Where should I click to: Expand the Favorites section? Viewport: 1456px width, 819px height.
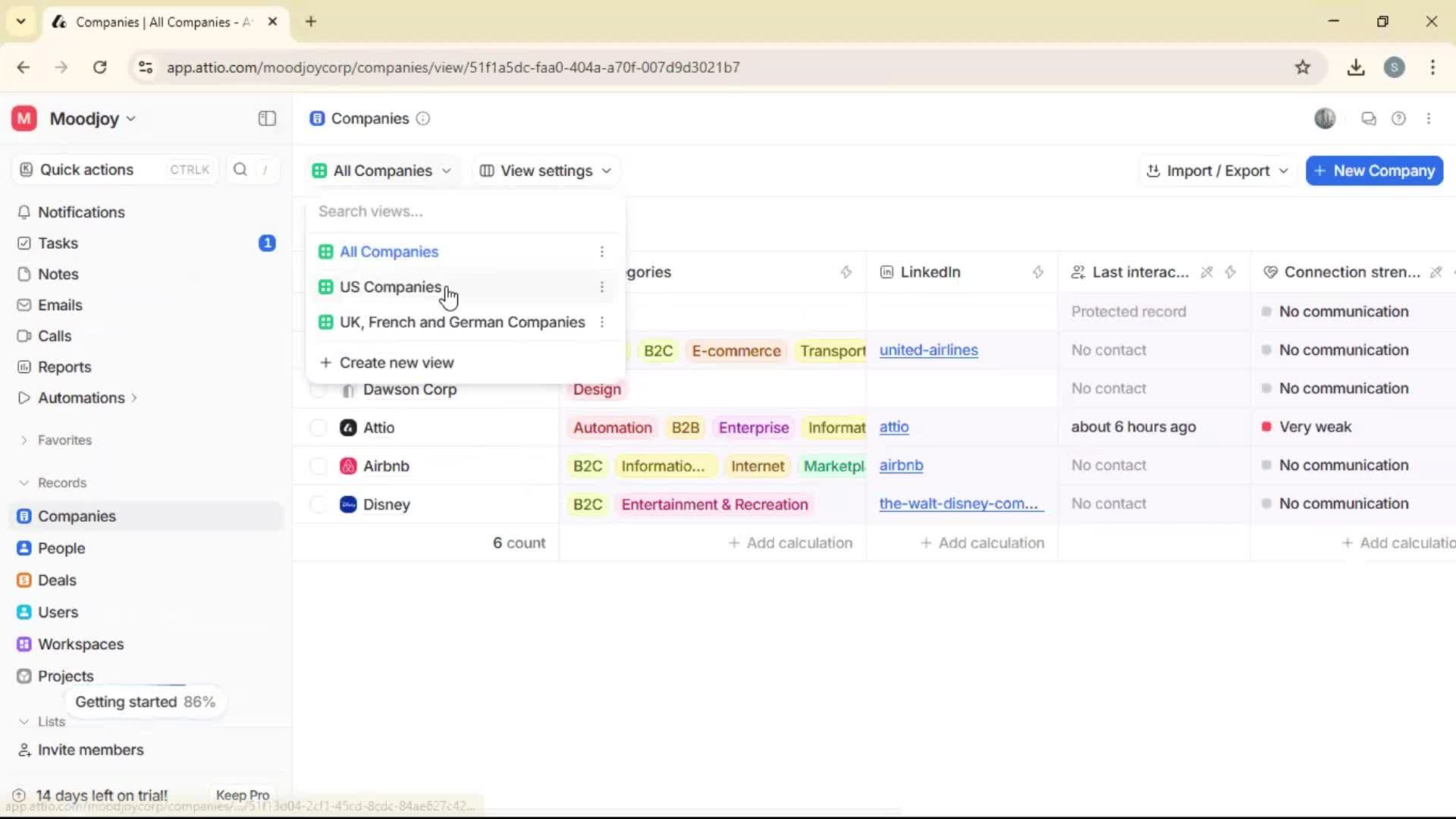(24, 441)
